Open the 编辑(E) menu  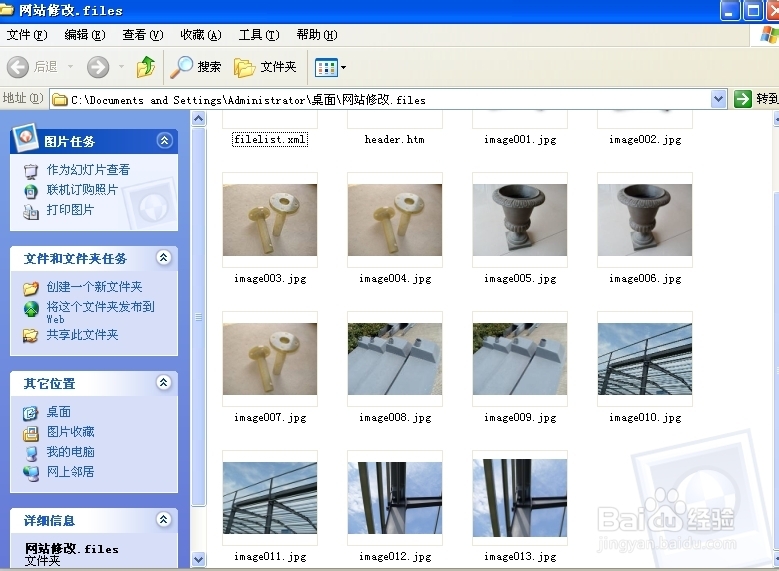pos(85,35)
